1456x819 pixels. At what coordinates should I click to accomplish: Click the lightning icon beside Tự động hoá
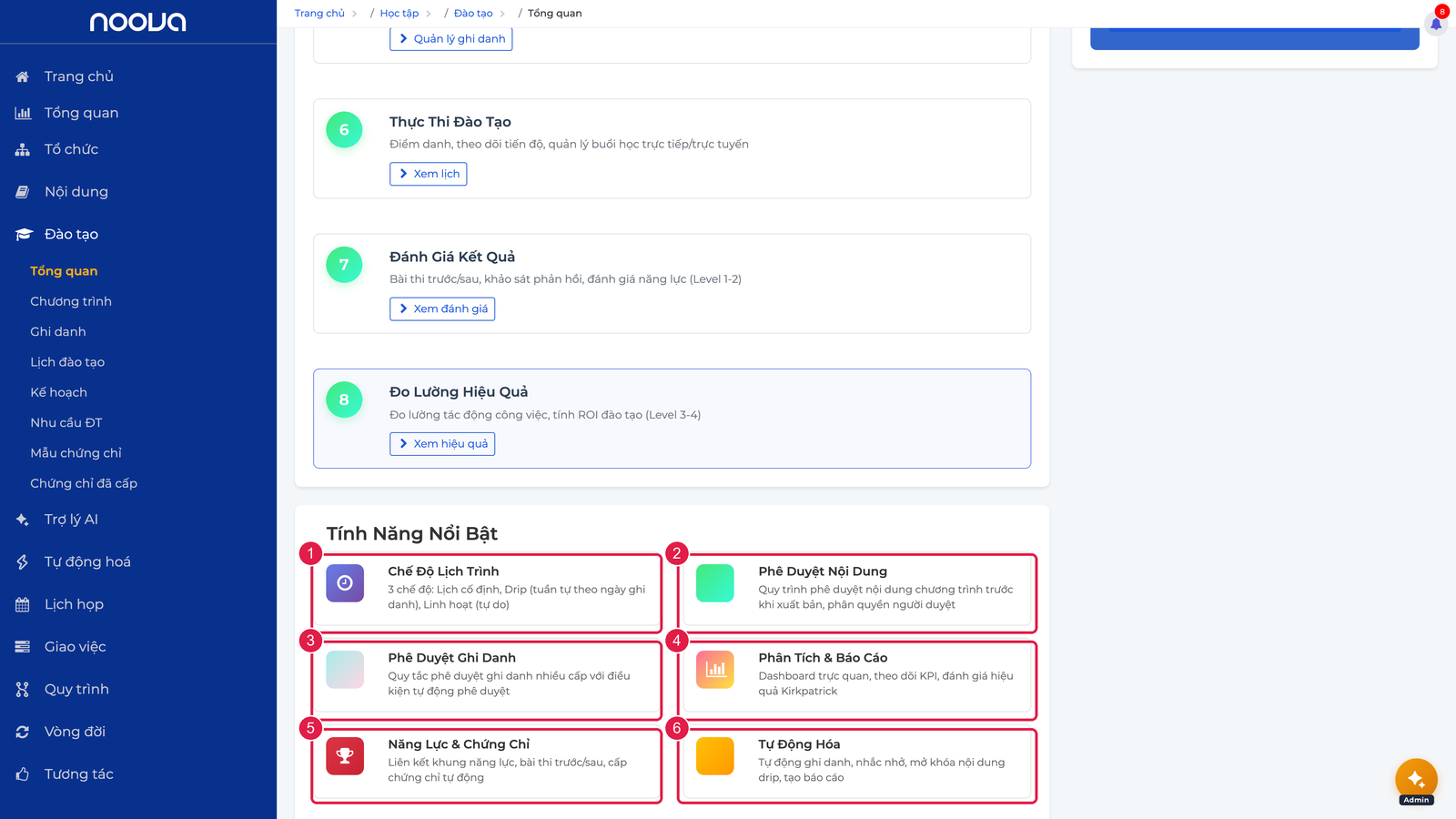23,562
